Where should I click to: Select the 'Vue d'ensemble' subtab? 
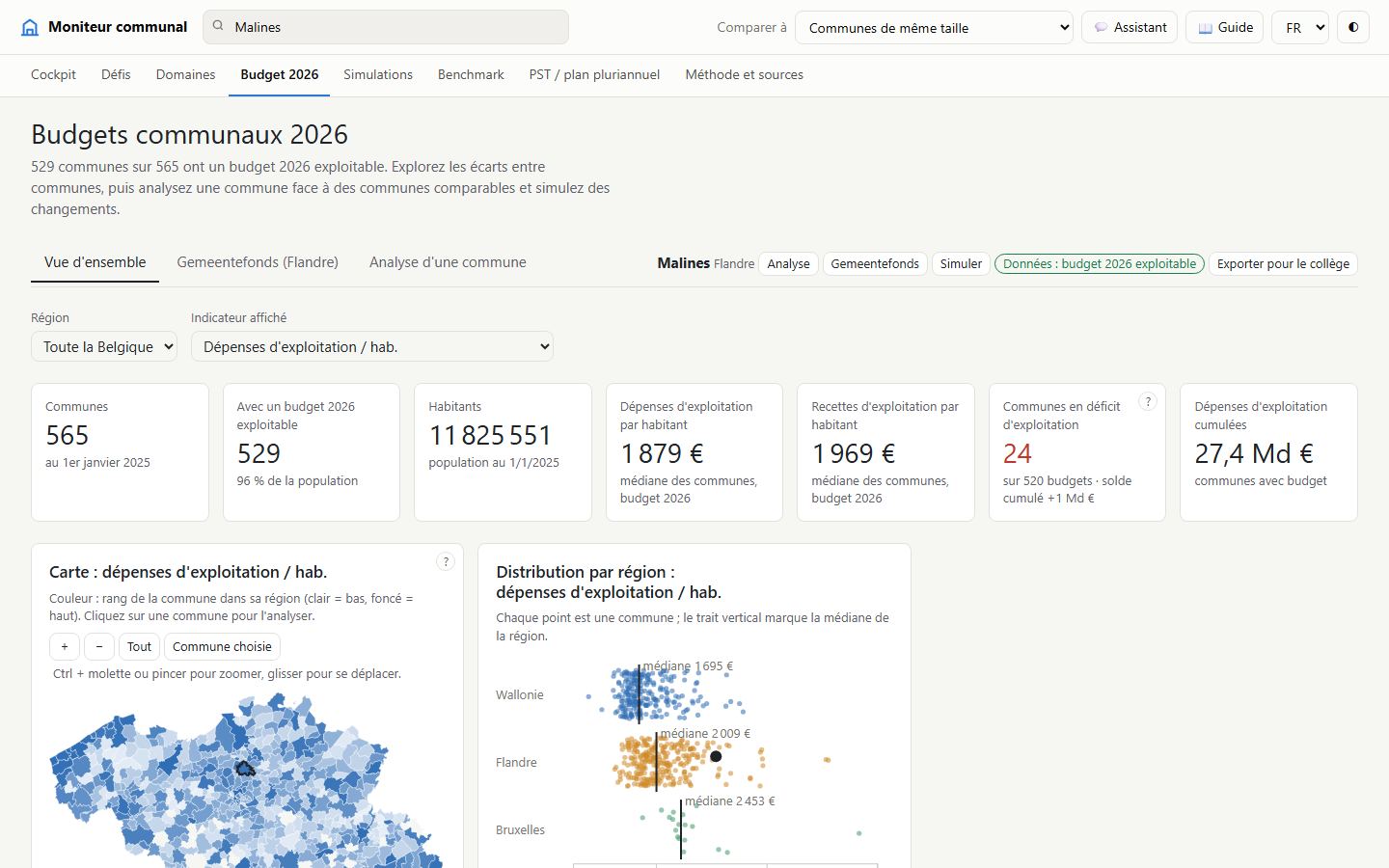pos(95,262)
